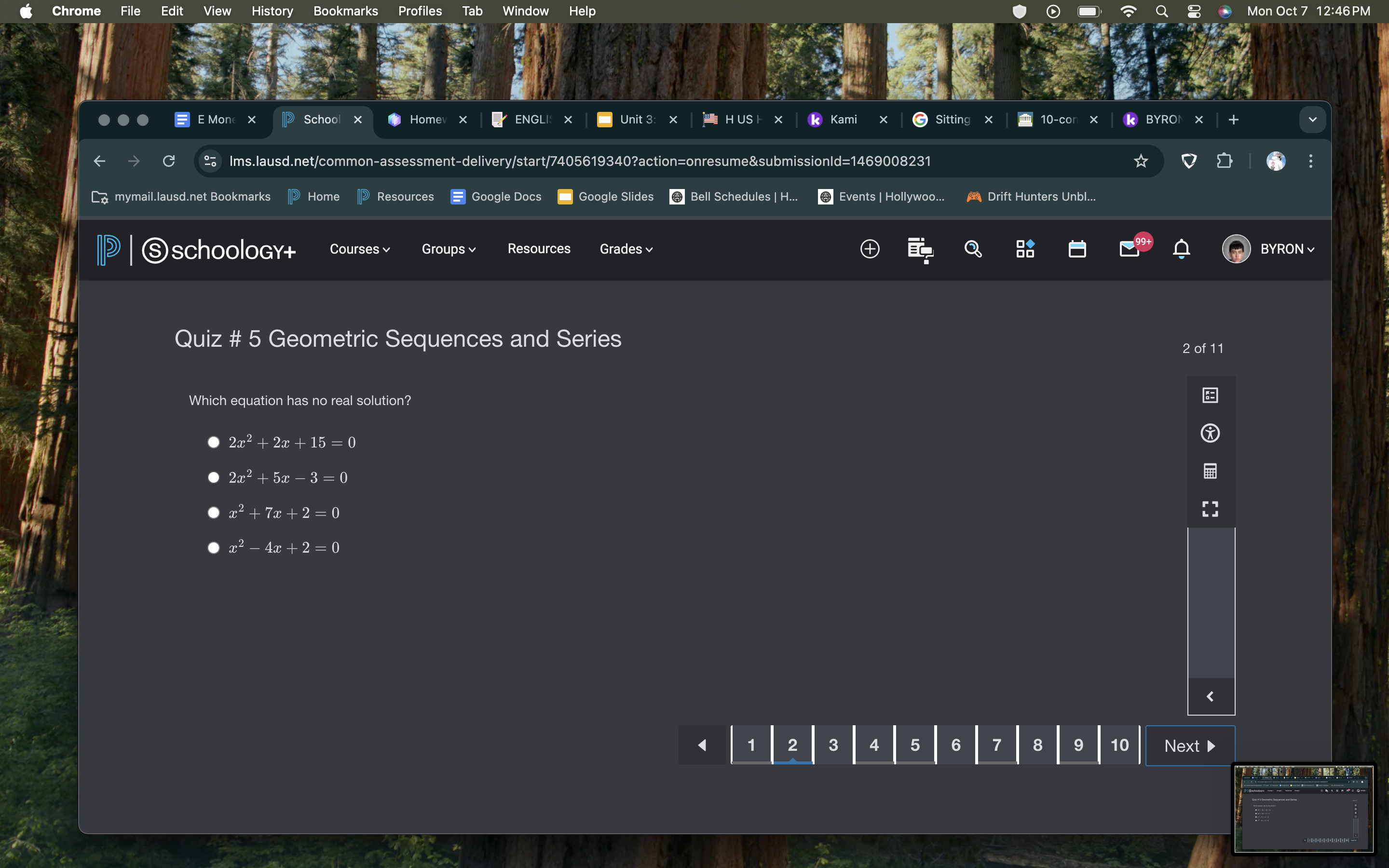Select answer 2x² + 2x + 15 = 0

point(214,442)
